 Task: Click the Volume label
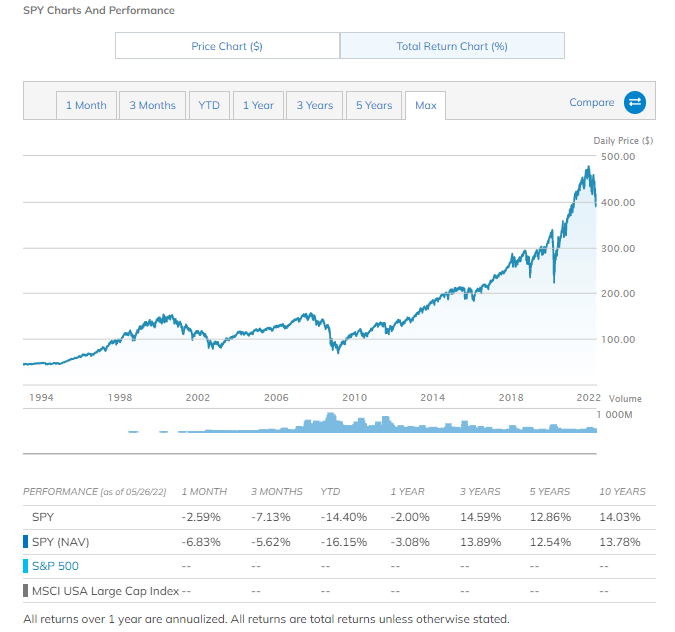click(x=625, y=399)
